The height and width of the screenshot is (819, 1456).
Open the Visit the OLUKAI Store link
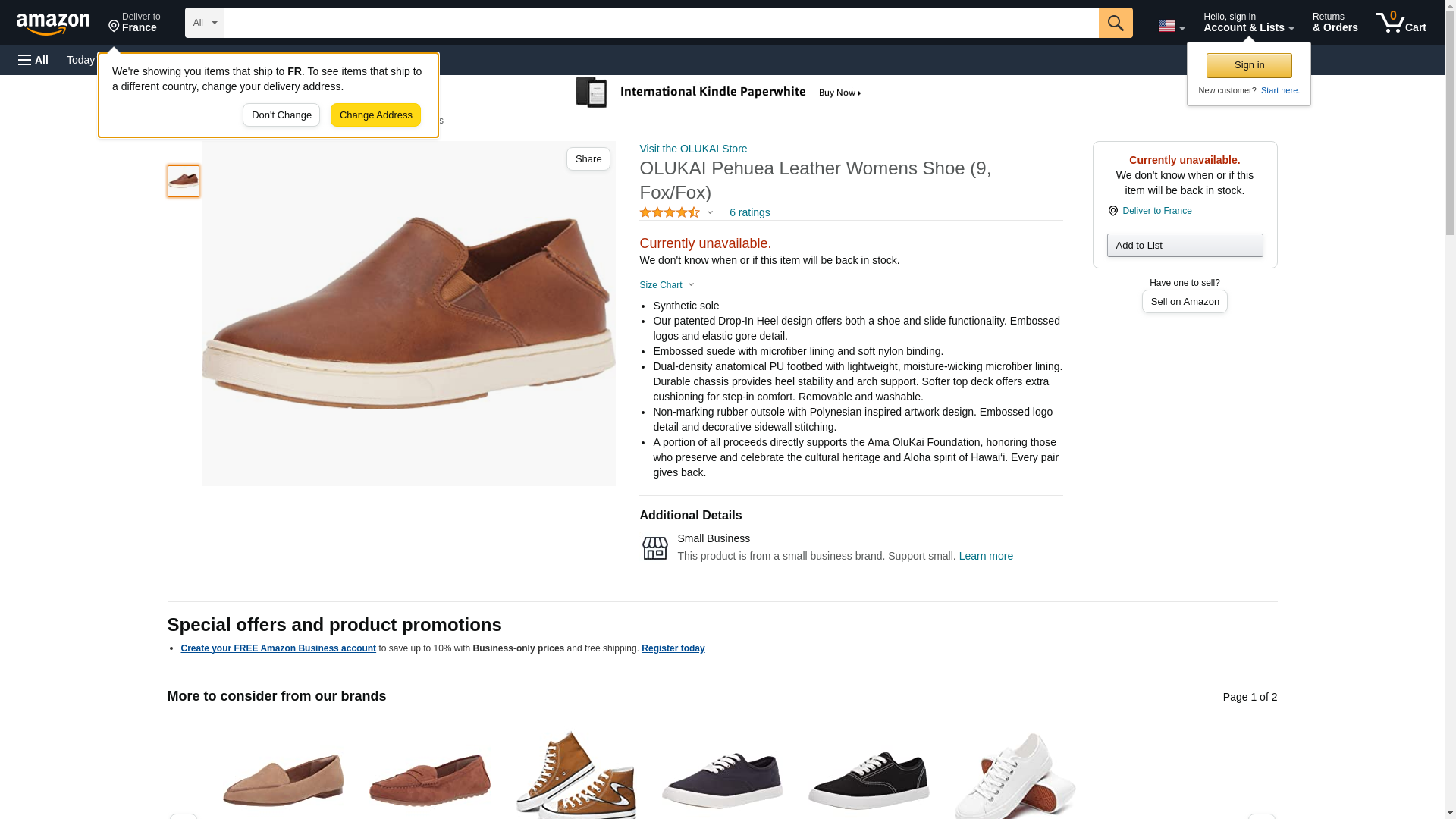[x=693, y=149]
